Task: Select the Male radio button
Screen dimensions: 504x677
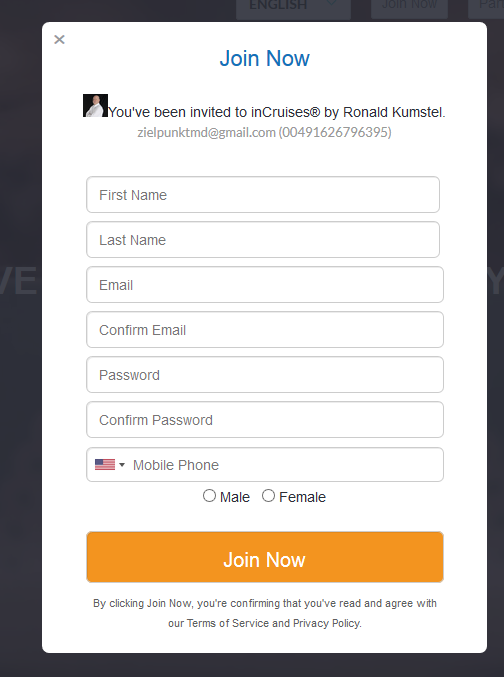Action: tap(209, 496)
